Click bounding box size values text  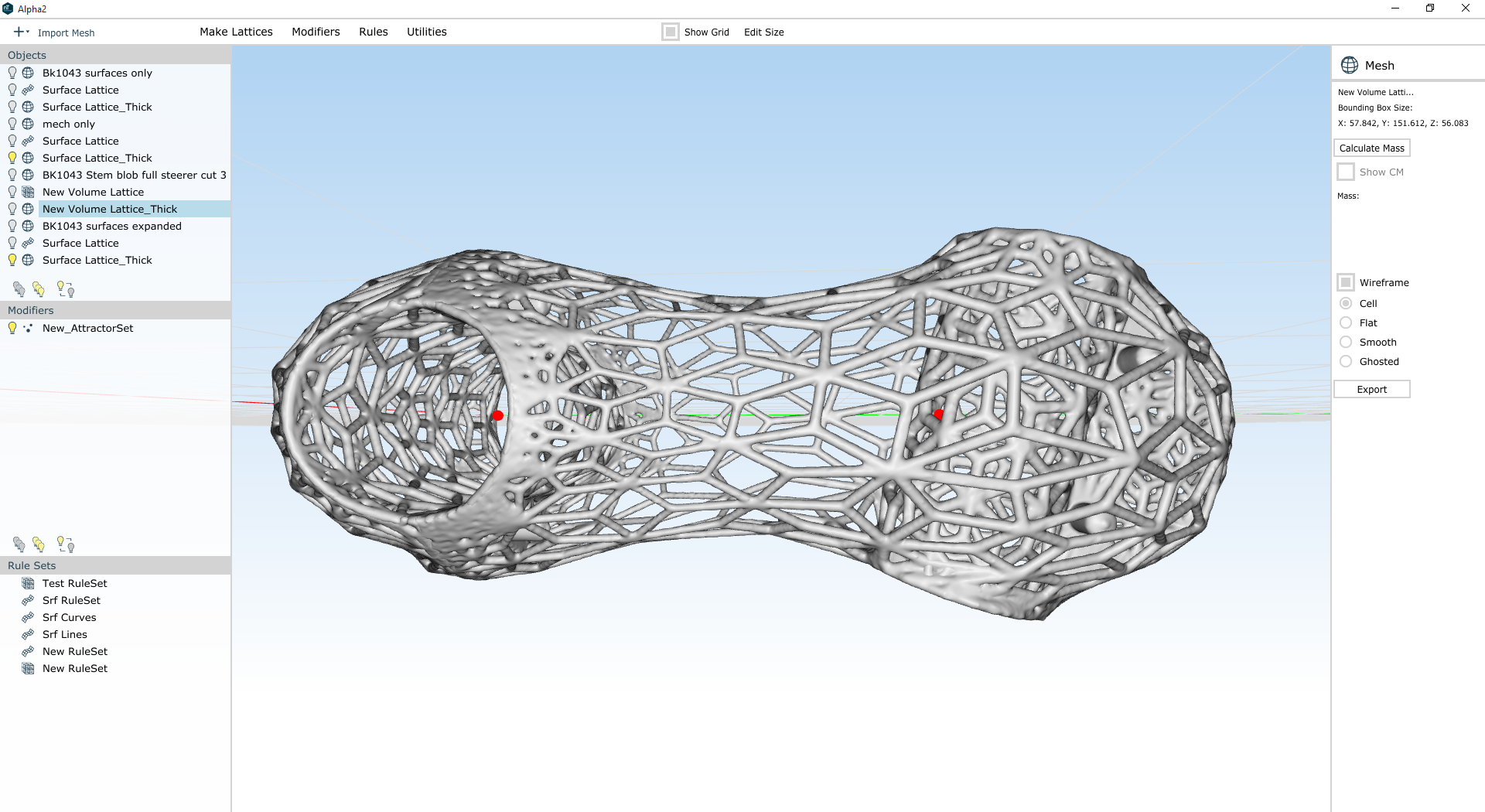pos(1403,123)
